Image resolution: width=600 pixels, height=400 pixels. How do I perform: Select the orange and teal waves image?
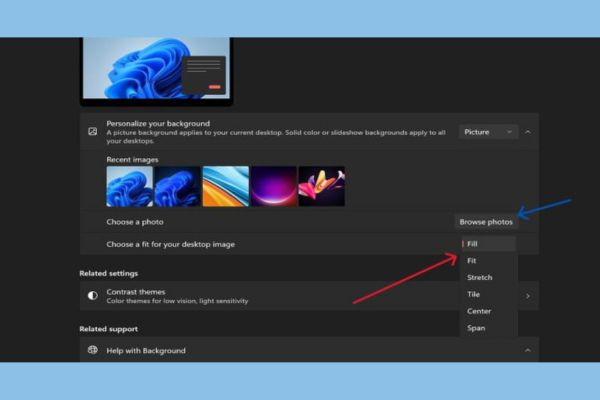click(x=226, y=186)
